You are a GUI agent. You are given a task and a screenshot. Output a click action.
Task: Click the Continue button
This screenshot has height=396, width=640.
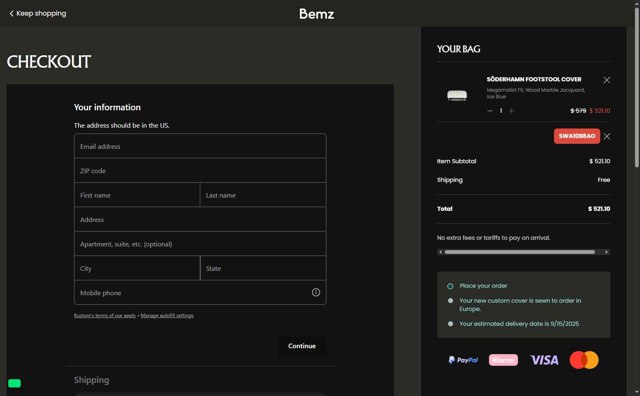click(302, 346)
